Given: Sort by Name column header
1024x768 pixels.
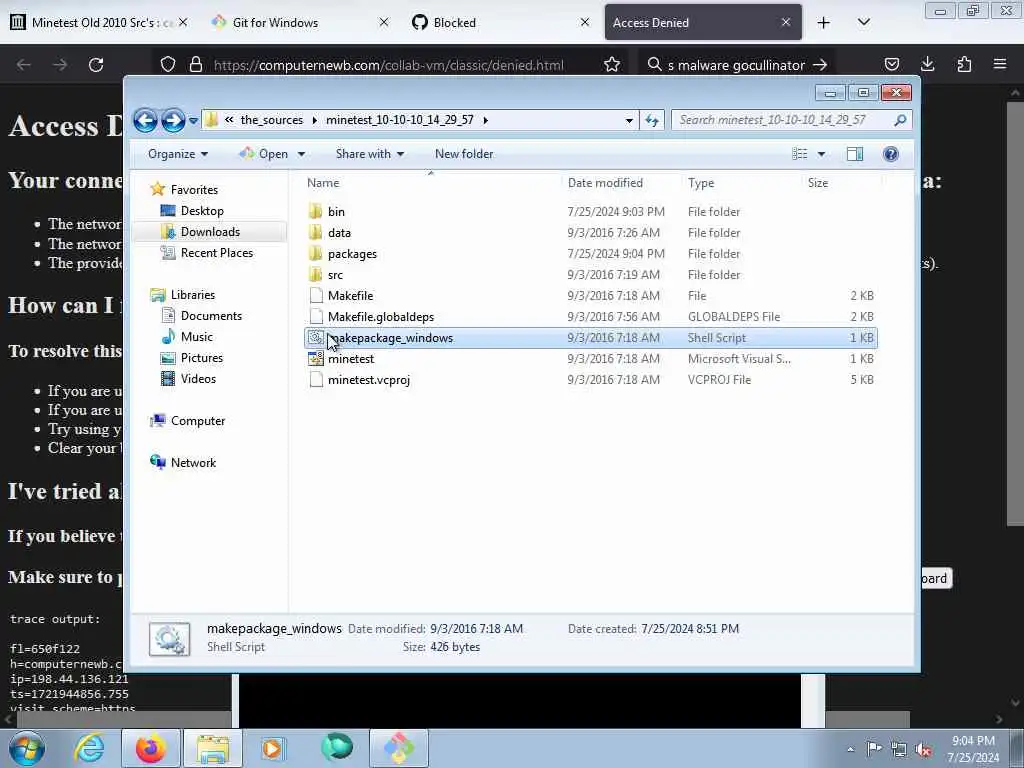Looking at the screenshot, I should [x=323, y=183].
